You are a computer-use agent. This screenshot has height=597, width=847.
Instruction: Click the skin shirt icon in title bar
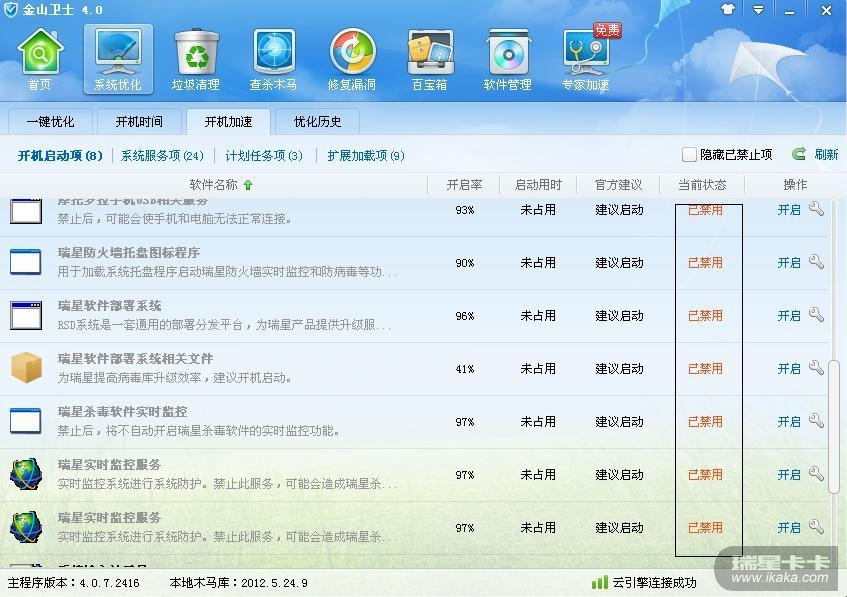click(x=728, y=9)
